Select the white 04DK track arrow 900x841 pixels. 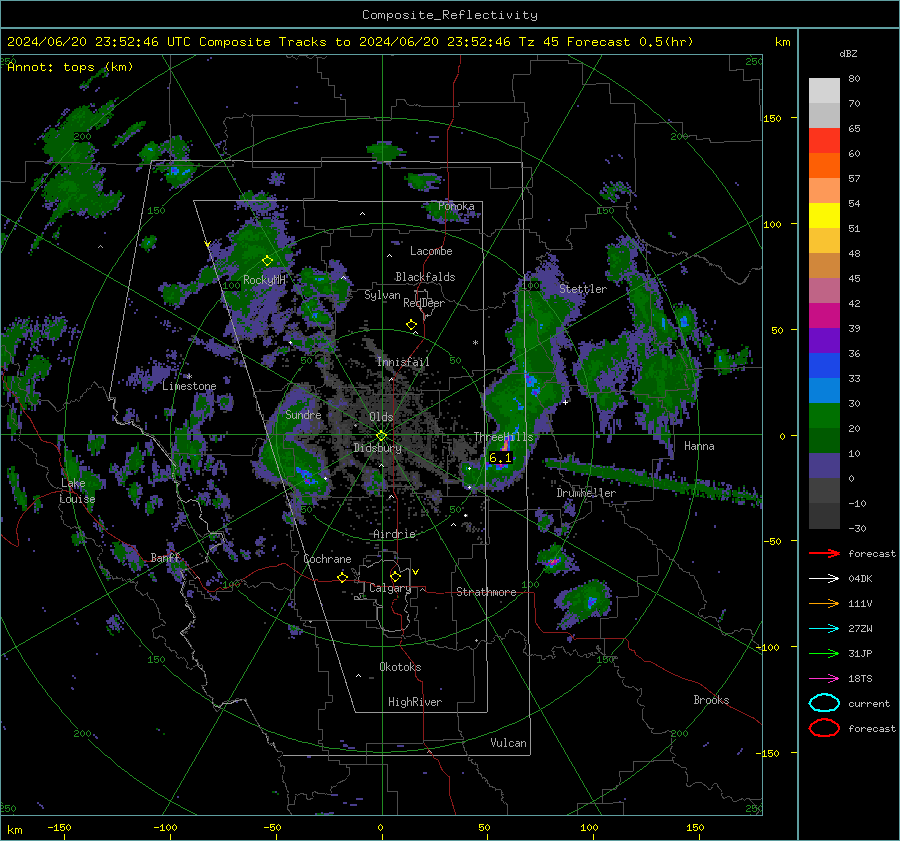point(824,579)
